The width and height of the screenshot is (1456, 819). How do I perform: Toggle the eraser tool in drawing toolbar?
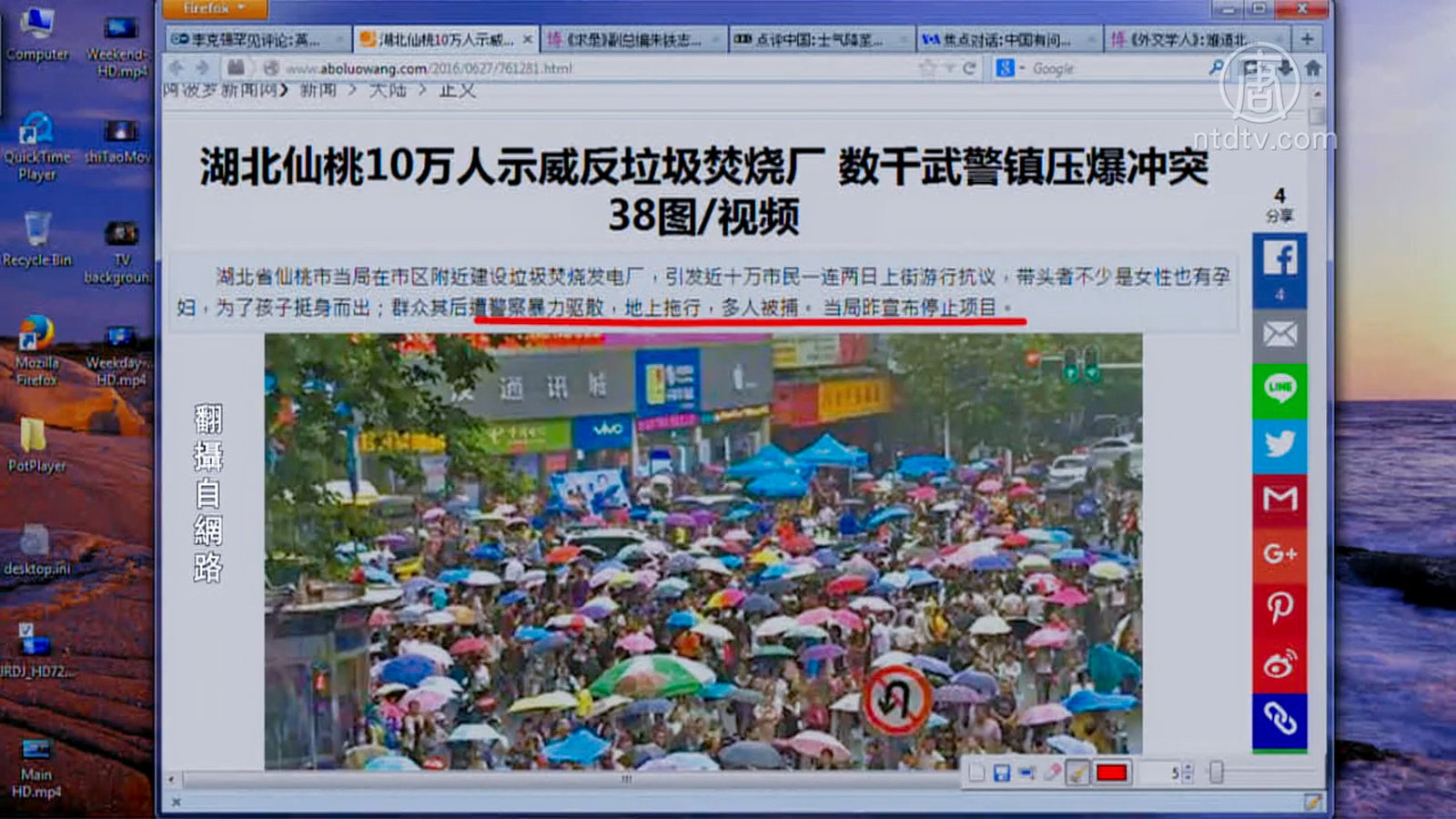tap(1052, 773)
